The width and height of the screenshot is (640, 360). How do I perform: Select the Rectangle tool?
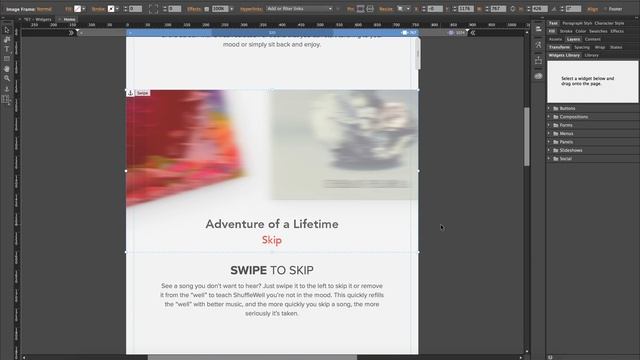tap(7, 59)
